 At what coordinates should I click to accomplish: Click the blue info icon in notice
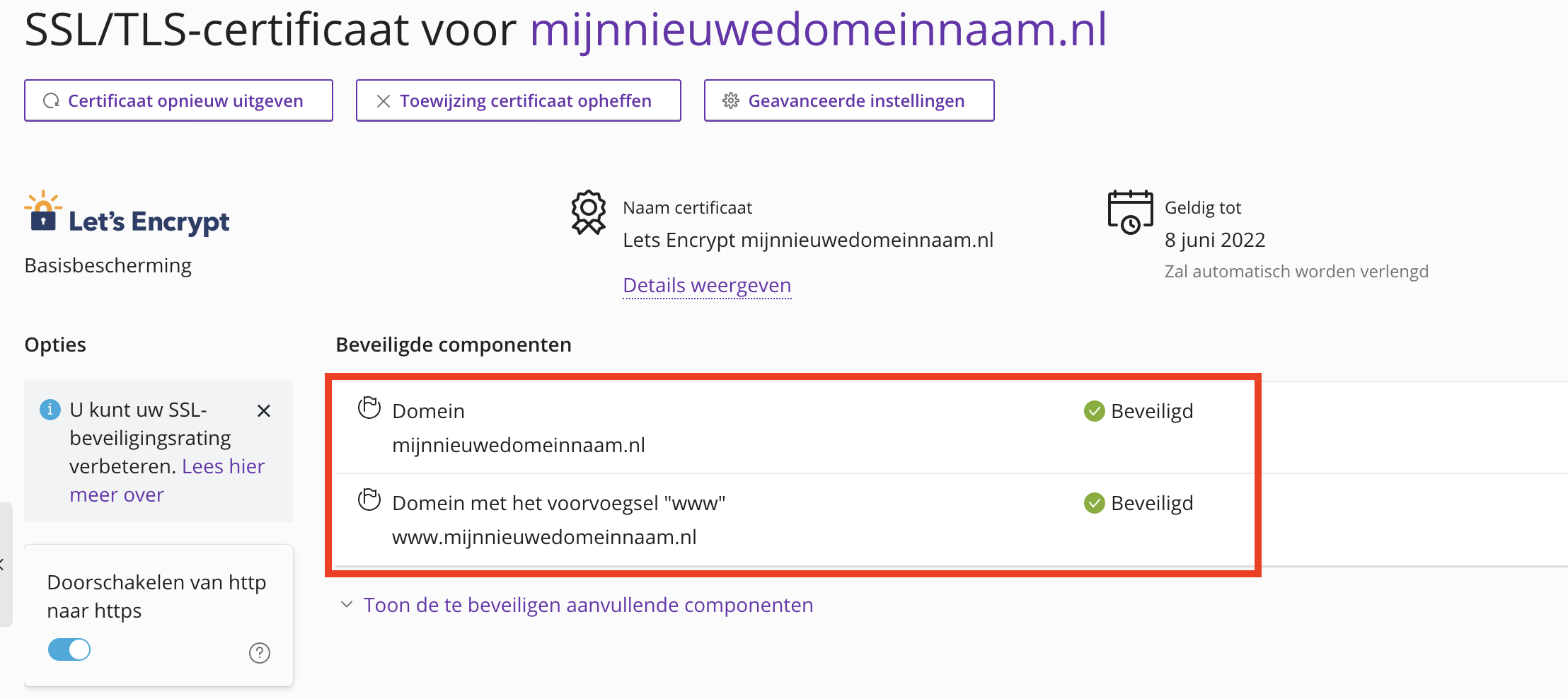coord(50,410)
